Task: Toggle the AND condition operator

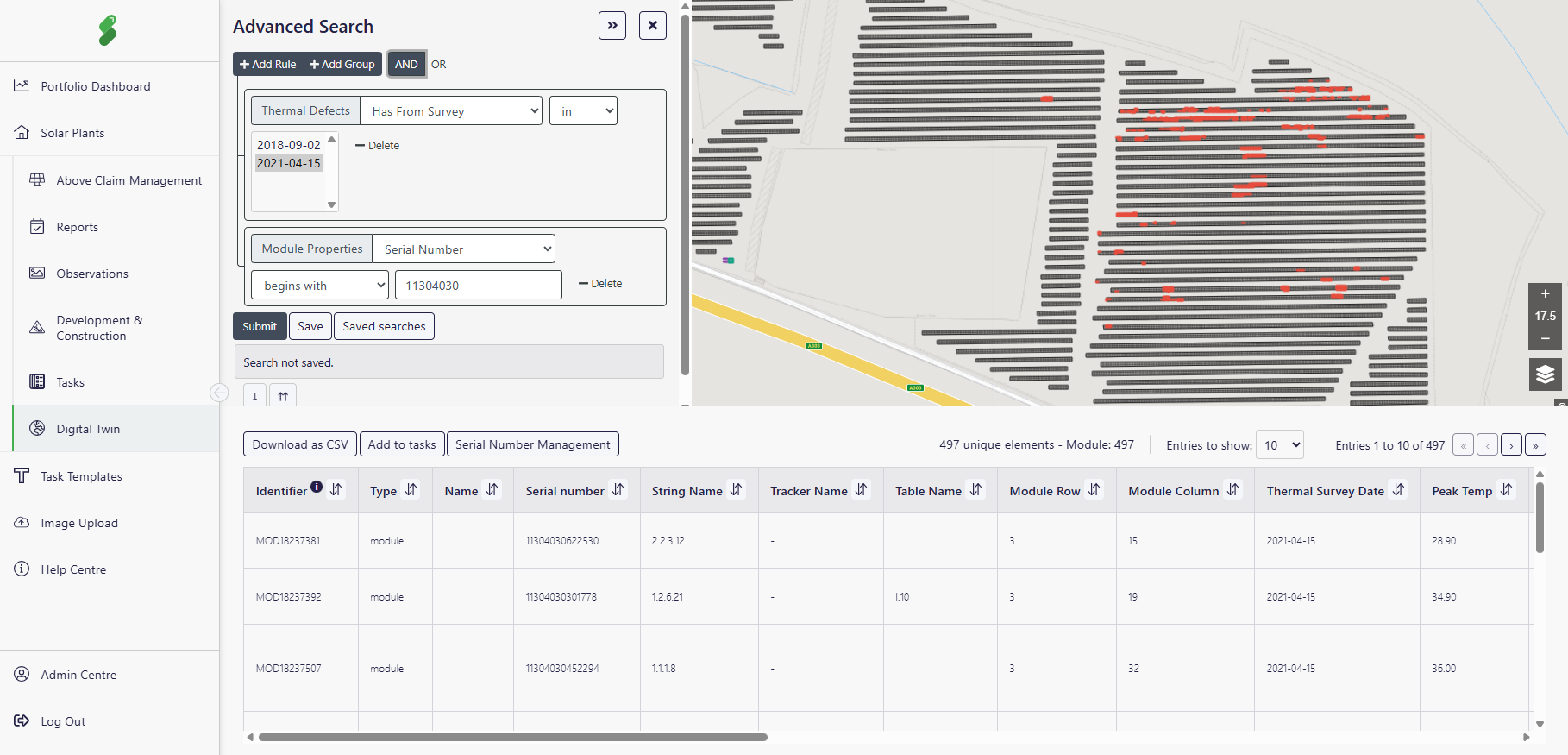Action: pyautogui.click(x=406, y=64)
